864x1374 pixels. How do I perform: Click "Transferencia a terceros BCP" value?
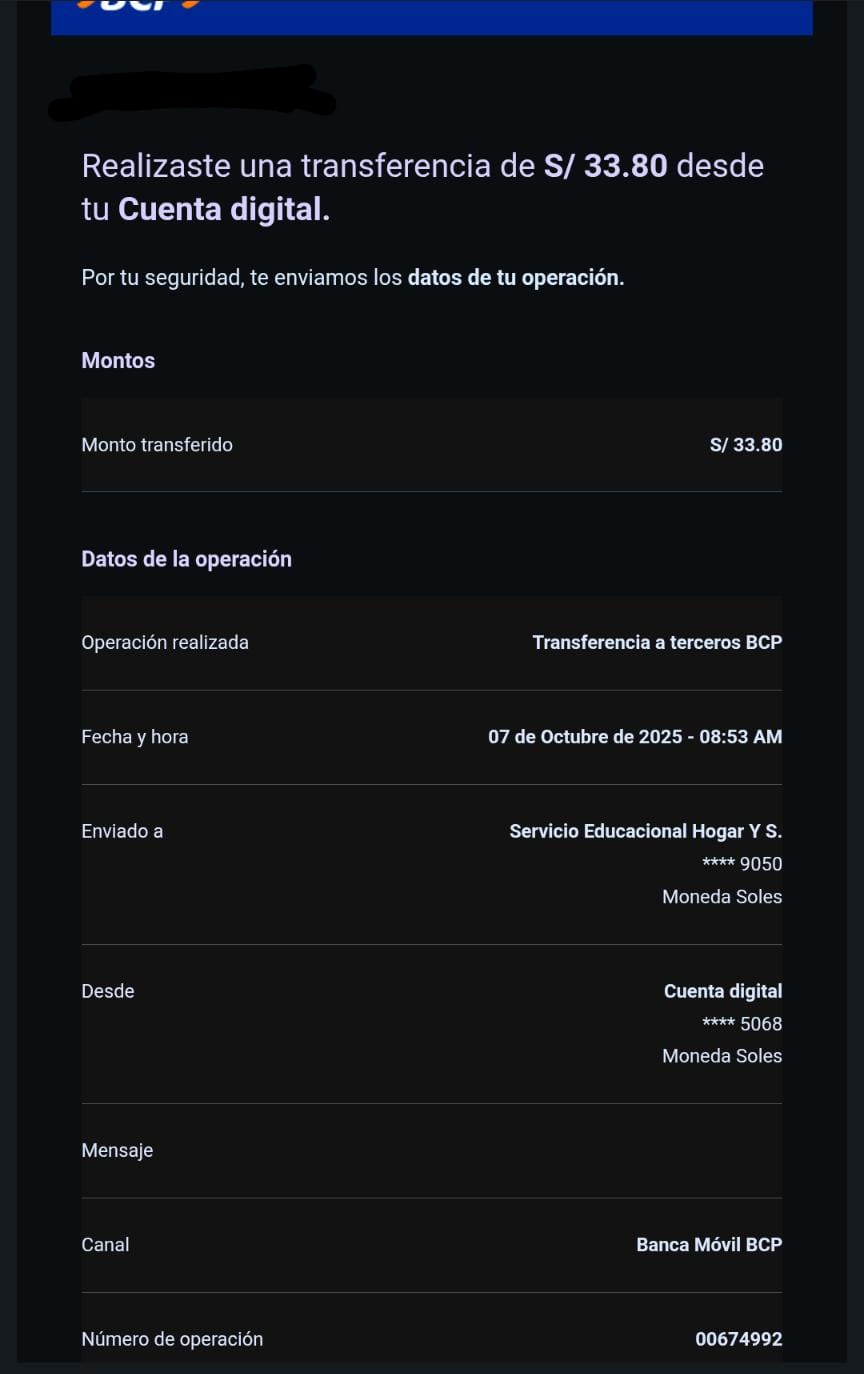coord(657,643)
